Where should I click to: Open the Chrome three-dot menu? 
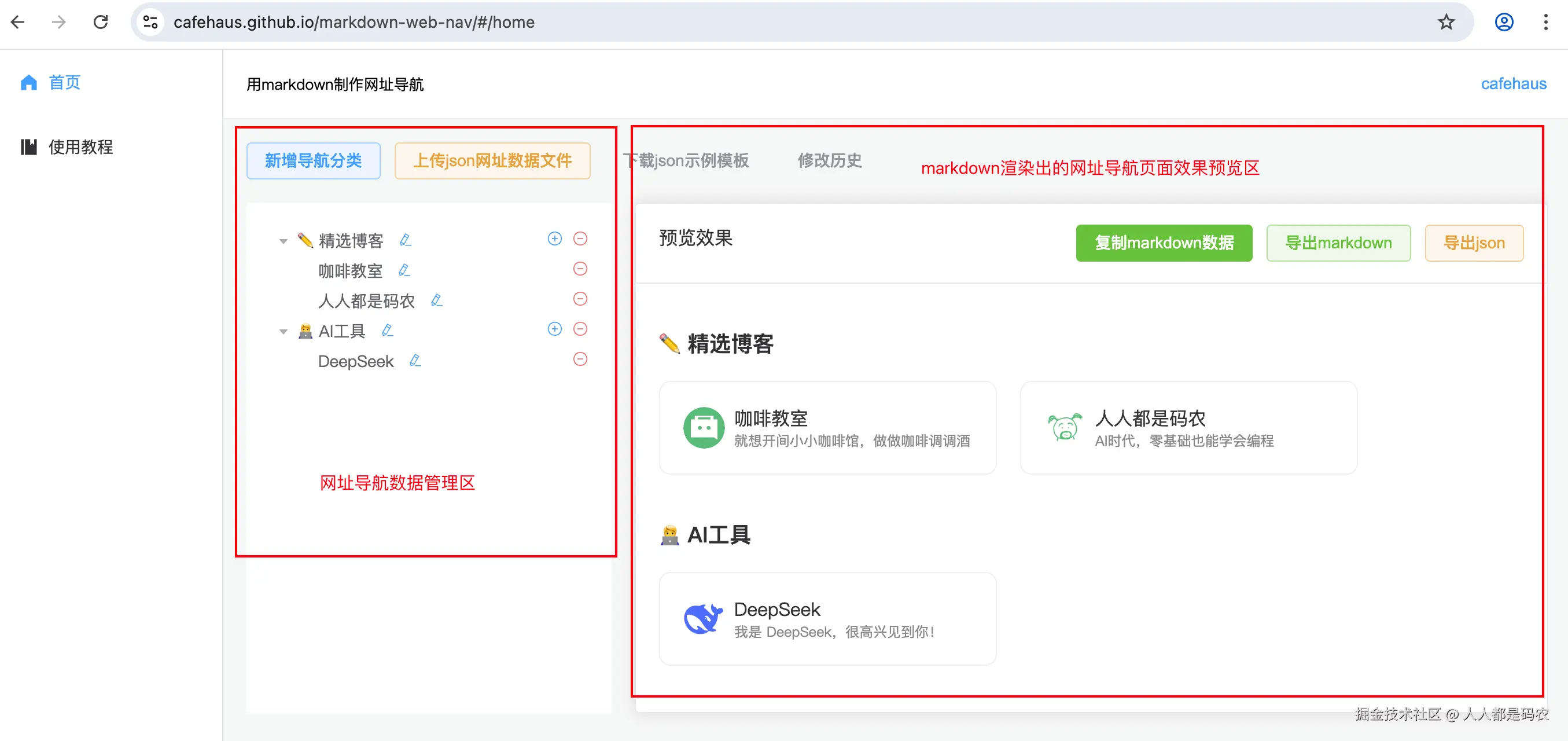[x=1545, y=23]
